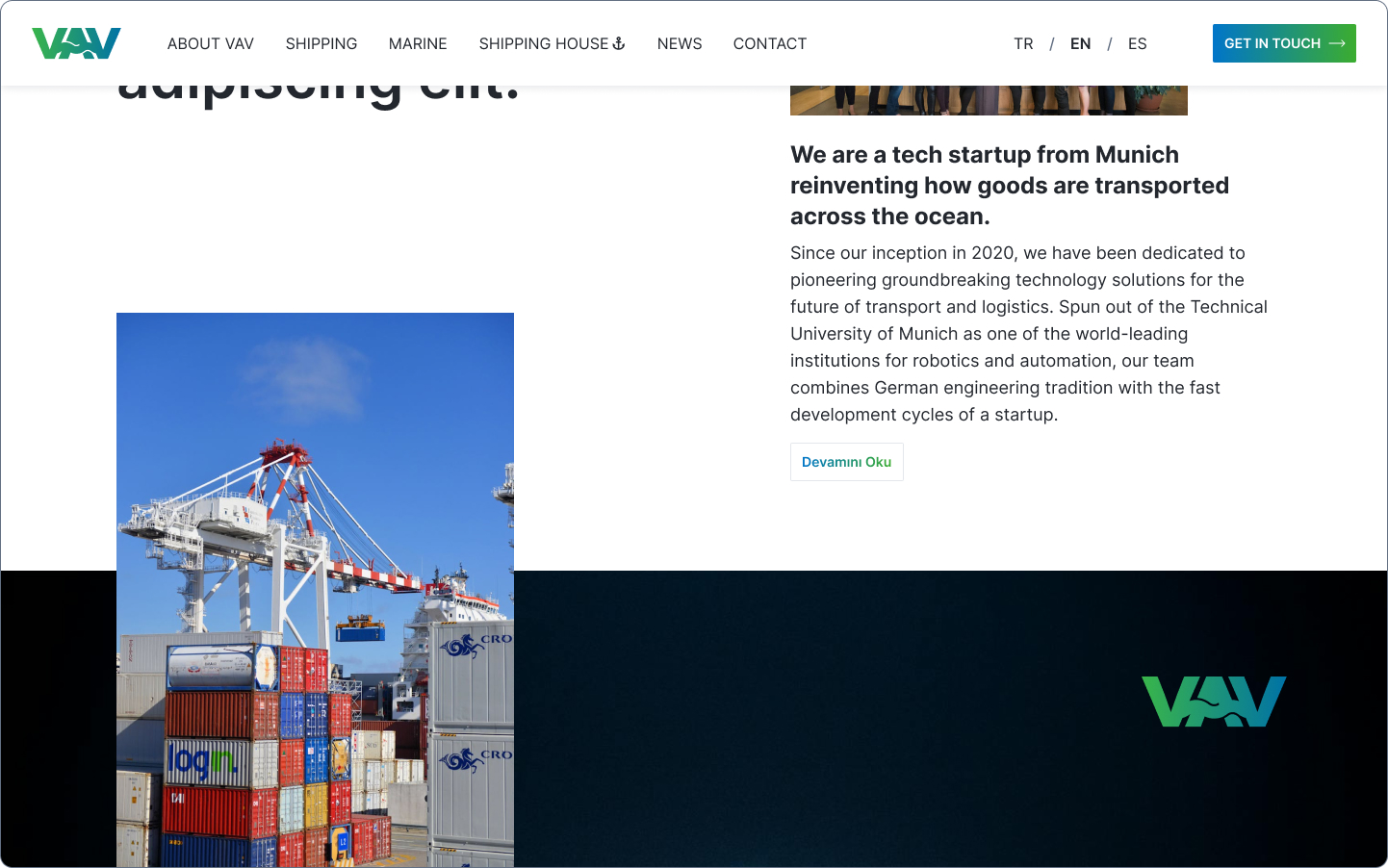Open the container port crane photo
Screen dimensions: 1388x868
[x=315, y=590]
